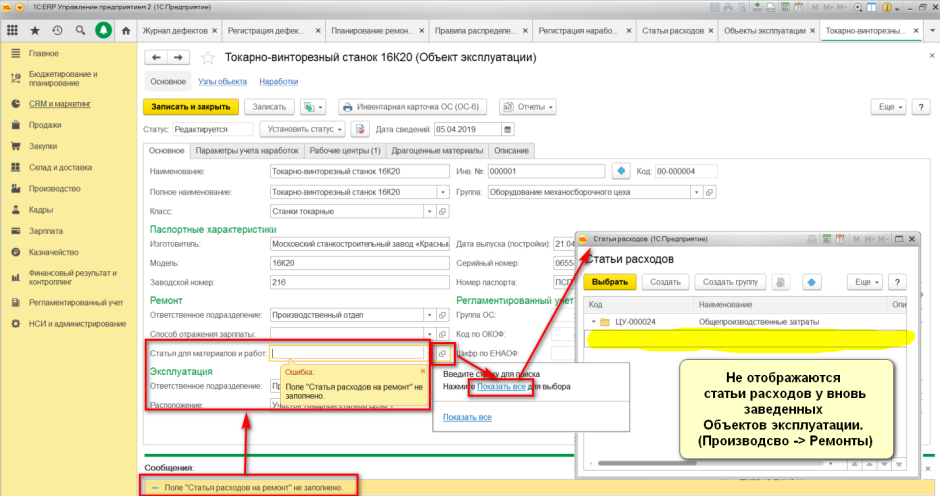Click Записать и закрыть button
940x496 pixels.
point(191,107)
